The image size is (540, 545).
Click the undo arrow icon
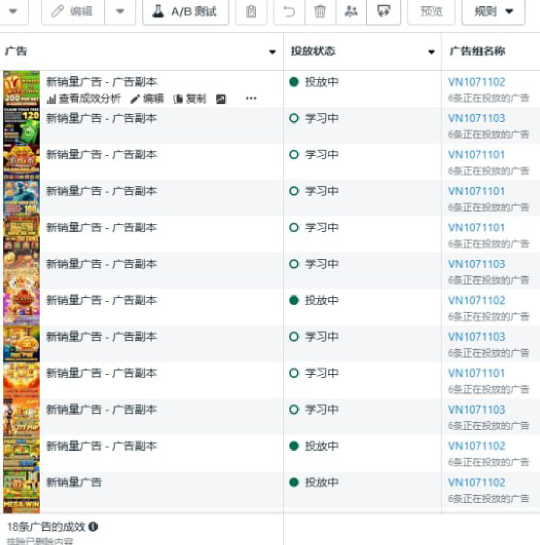pyautogui.click(x=289, y=12)
